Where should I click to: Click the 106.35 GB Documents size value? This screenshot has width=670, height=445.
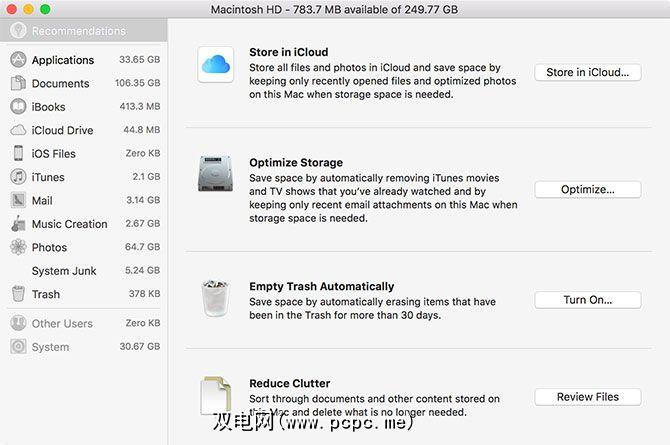[138, 83]
